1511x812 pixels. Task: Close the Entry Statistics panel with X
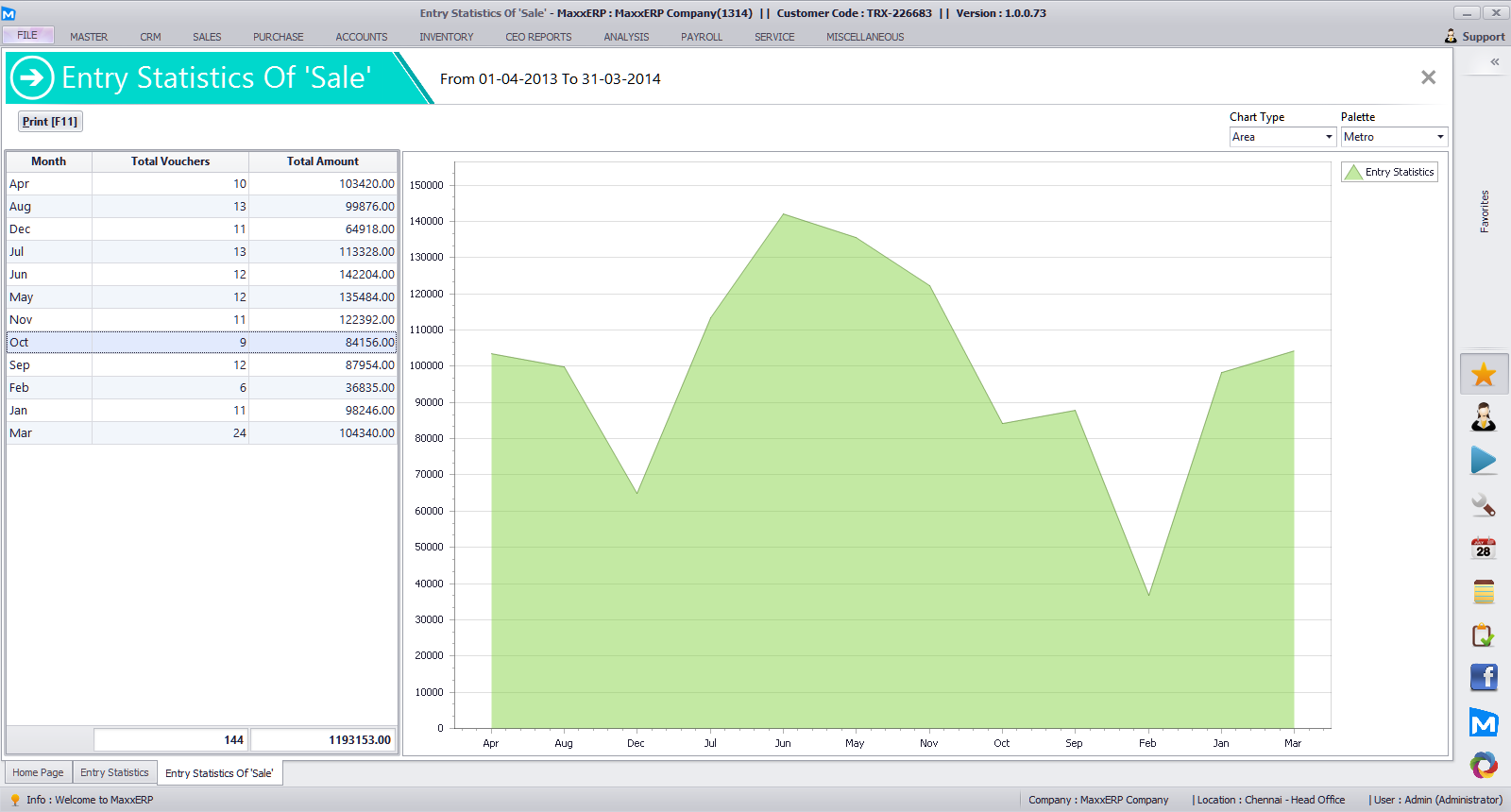coord(1428,77)
